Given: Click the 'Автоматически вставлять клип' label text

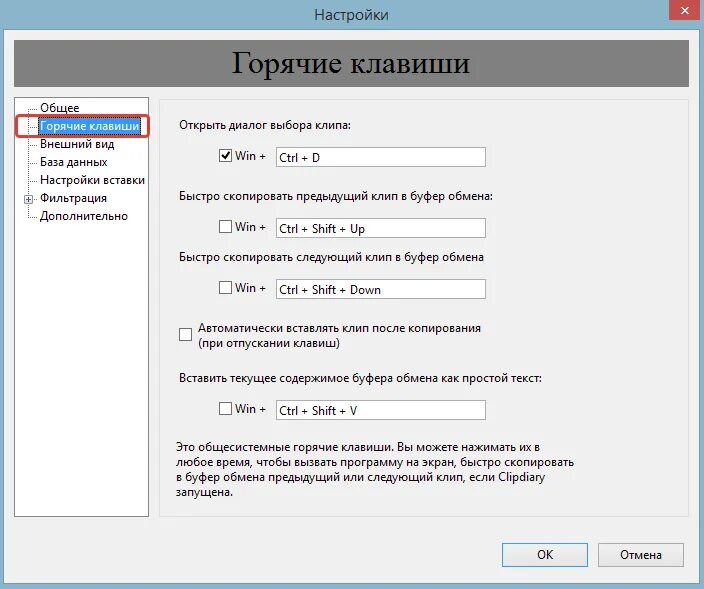Looking at the screenshot, I should tap(339, 335).
